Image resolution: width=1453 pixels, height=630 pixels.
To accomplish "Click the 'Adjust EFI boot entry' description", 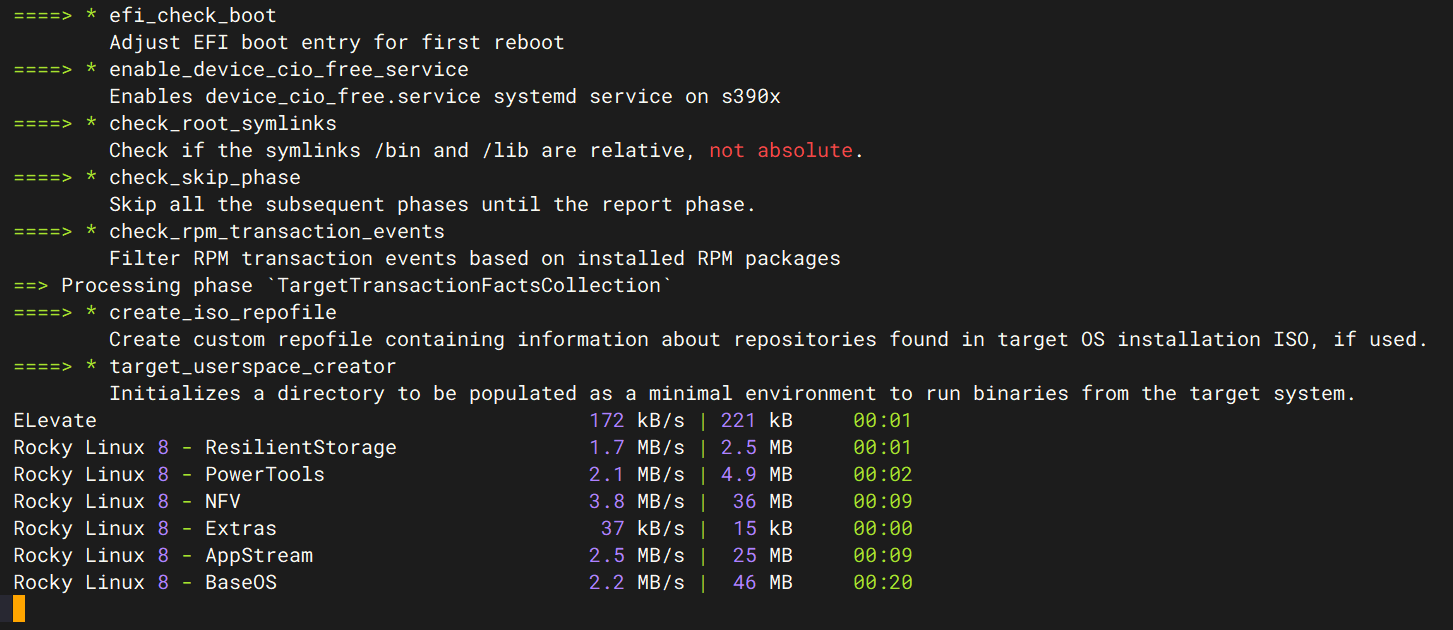I will 336,42.
